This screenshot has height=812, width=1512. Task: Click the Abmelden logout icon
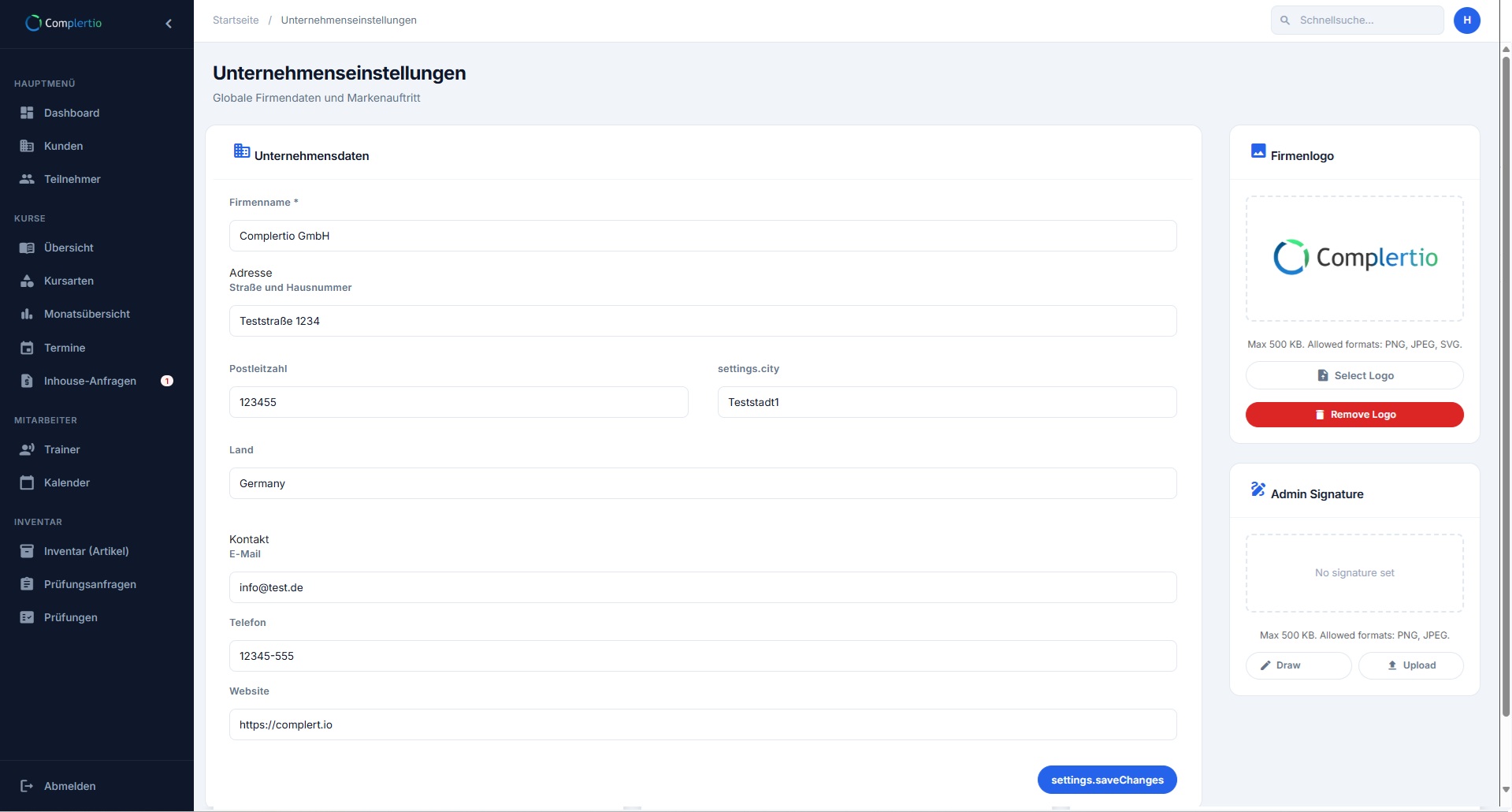pos(27,786)
